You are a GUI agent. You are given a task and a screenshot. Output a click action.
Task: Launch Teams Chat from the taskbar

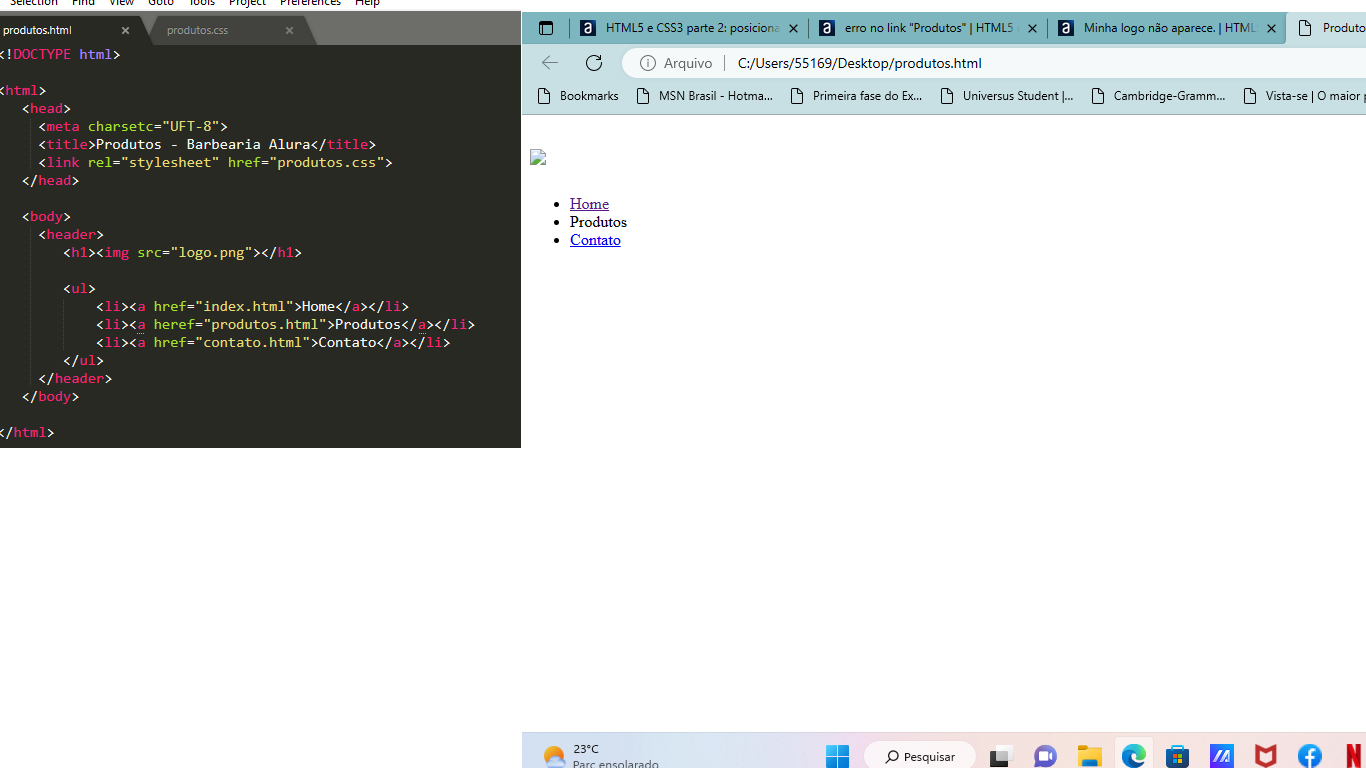pyautogui.click(x=1045, y=756)
